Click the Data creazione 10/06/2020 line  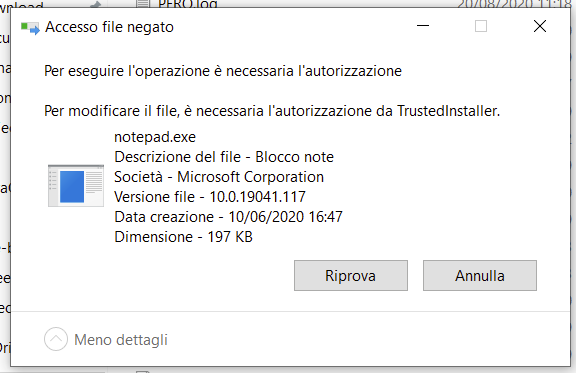pyautogui.click(x=228, y=217)
